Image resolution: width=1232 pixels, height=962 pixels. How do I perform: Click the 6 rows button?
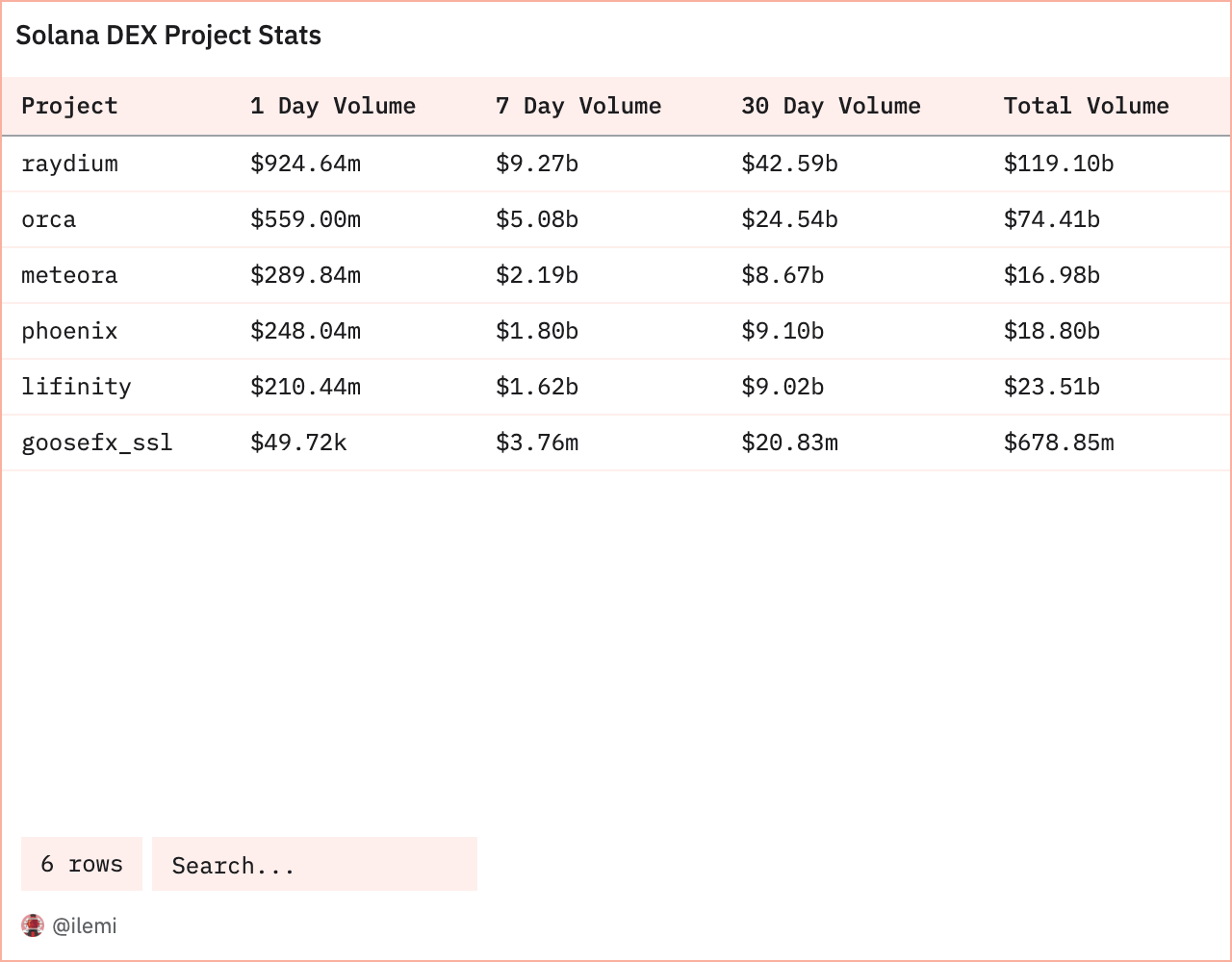[81, 864]
